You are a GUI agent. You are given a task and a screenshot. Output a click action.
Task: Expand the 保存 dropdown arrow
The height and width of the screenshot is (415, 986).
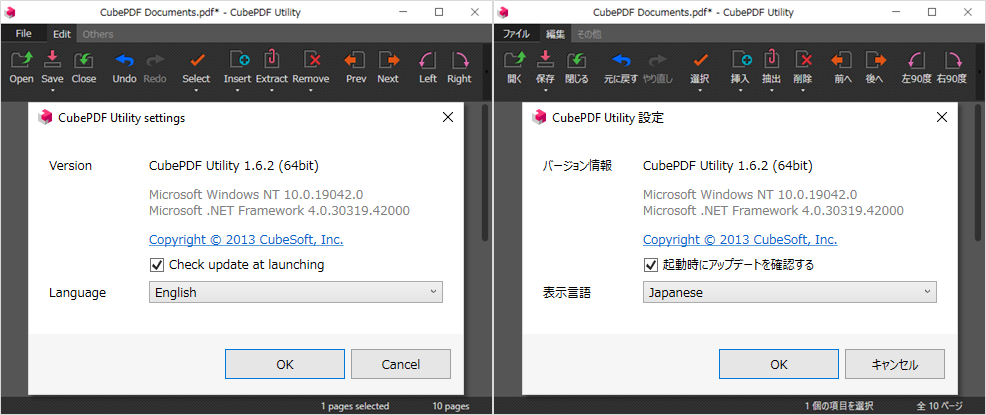pos(545,90)
